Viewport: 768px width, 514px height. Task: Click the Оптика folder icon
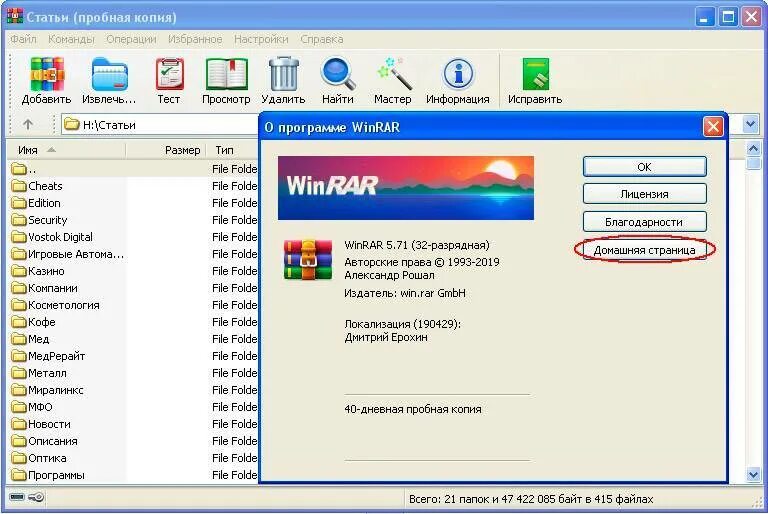pos(19,458)
